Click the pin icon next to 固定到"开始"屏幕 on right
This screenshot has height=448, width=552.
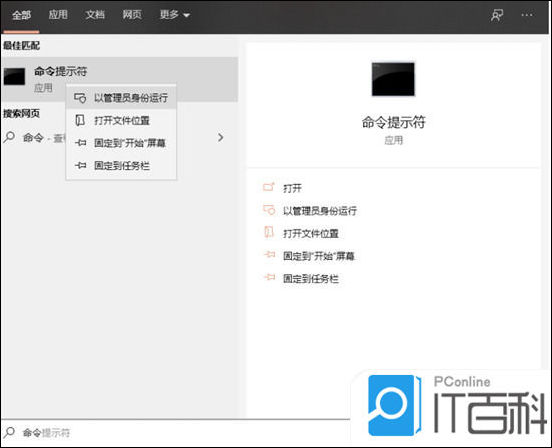pyautogui.click(x=269, y=255)
